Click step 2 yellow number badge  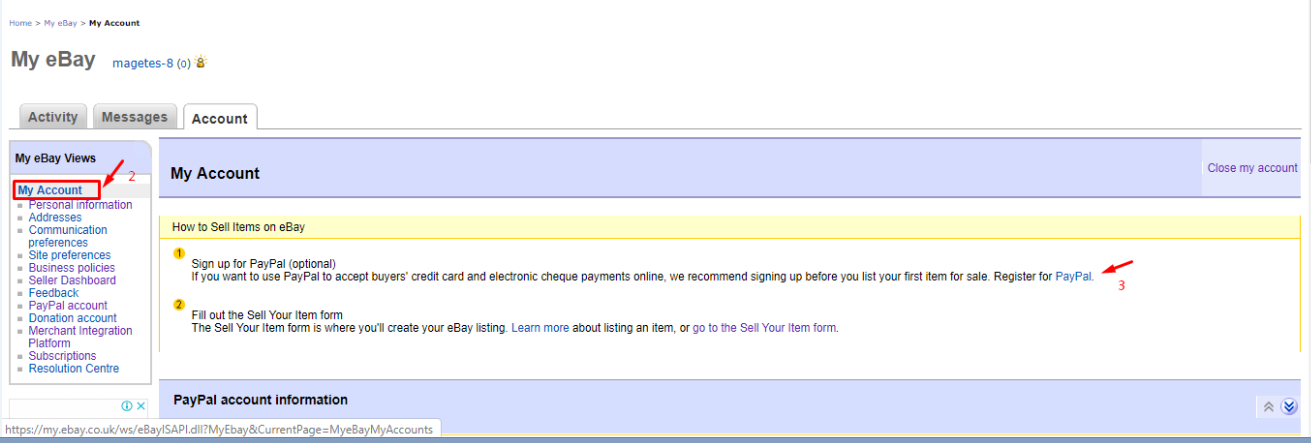179,305
